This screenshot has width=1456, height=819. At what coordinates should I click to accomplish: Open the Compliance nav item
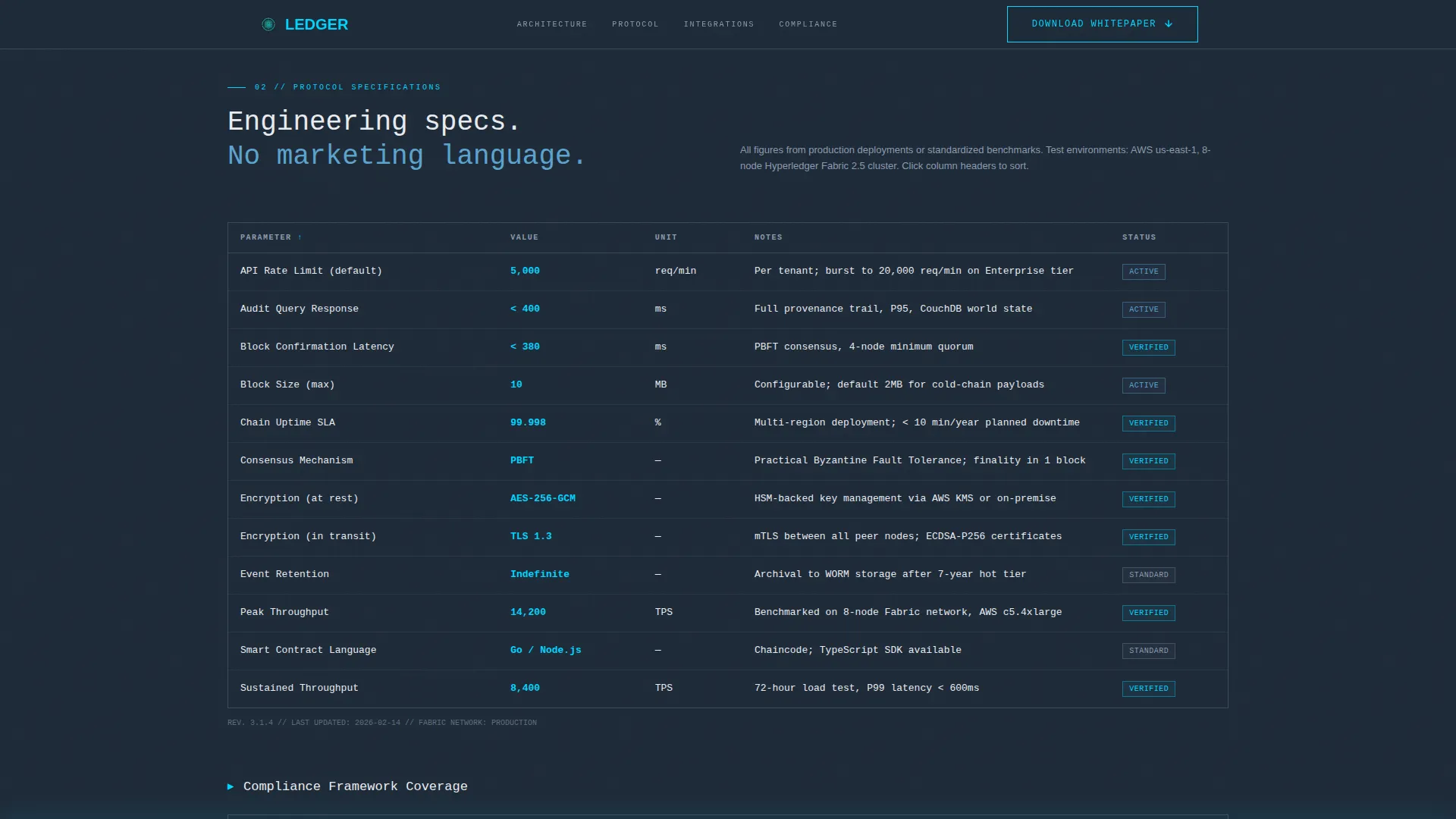pyautogui.click(x=808, y=24)
